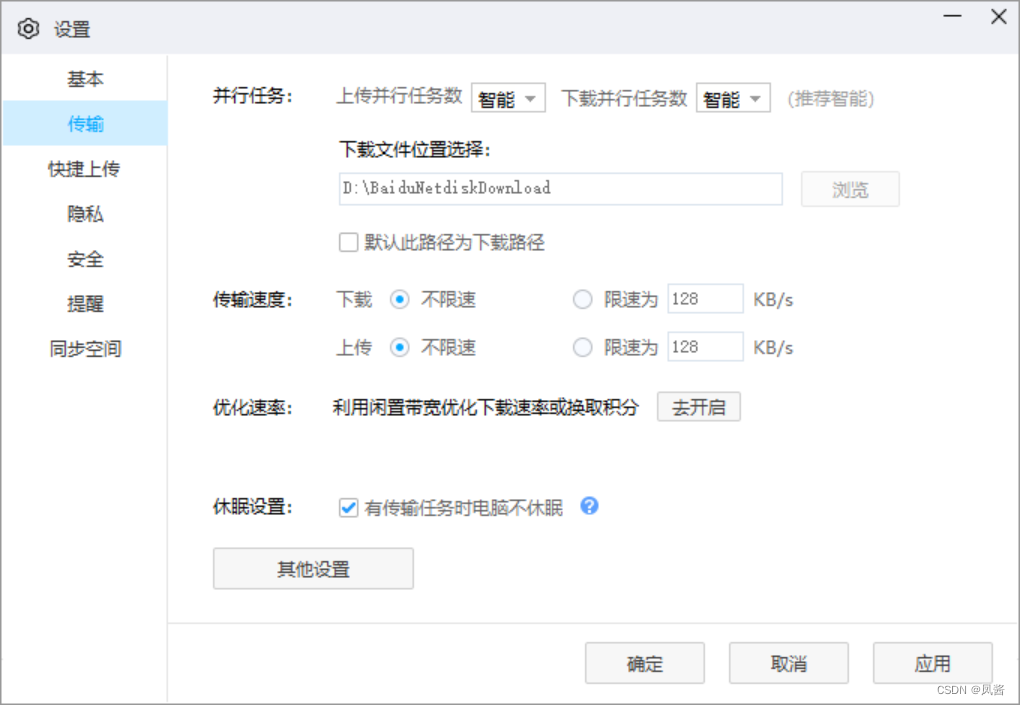
Task: Click the 利用闲置带宽优化下载速率或换取积分 text
Action: [486, 408]
